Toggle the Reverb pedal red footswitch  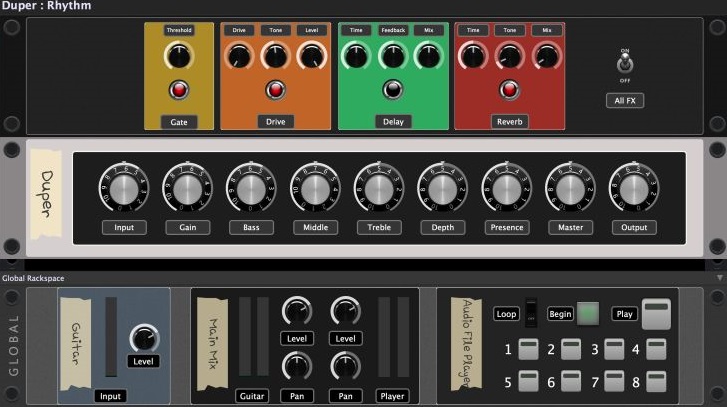pos(509,90)
